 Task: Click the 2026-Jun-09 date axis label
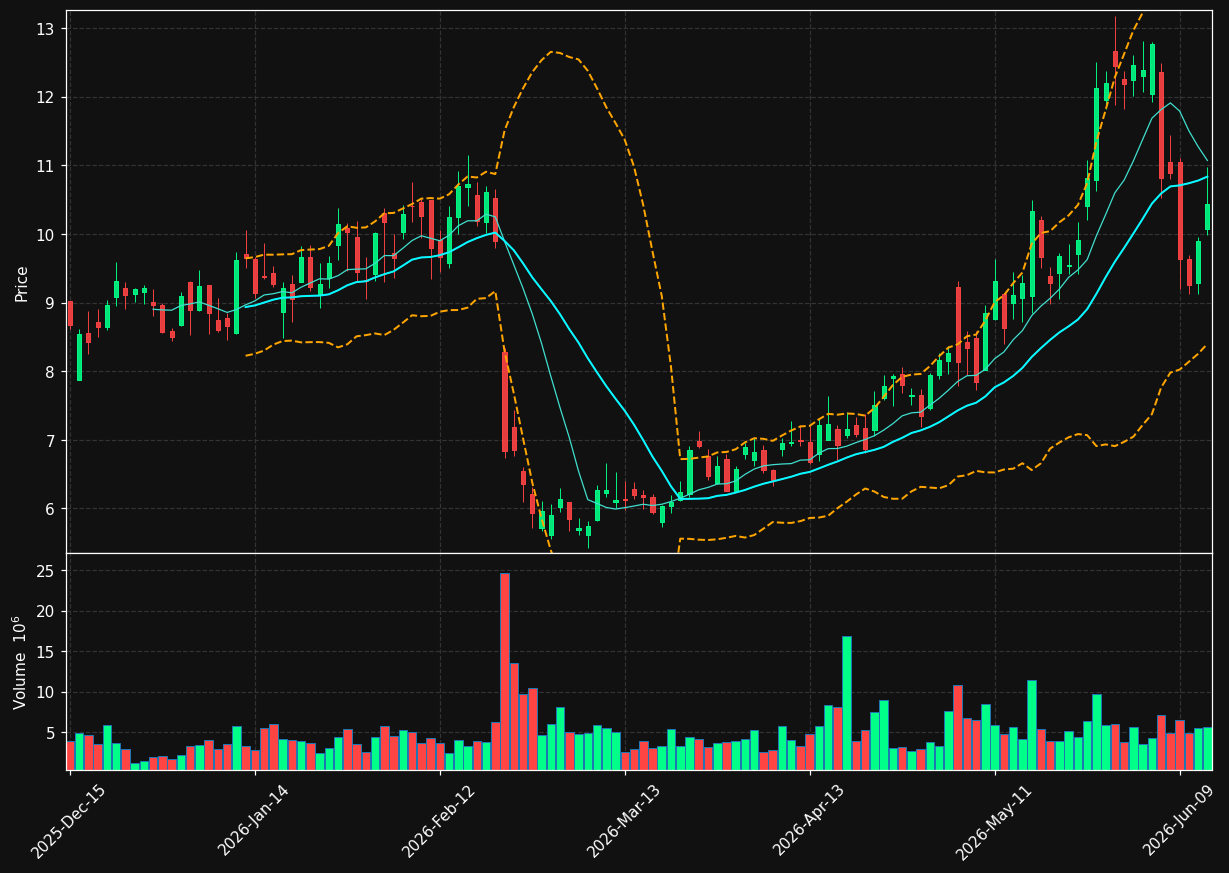[x=1180, y=821]
